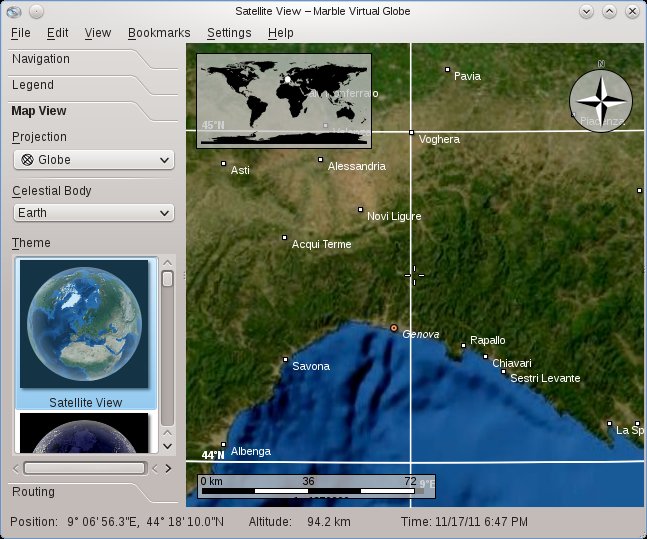Click the Novi Ligure city marker

(x=361, y=210)
